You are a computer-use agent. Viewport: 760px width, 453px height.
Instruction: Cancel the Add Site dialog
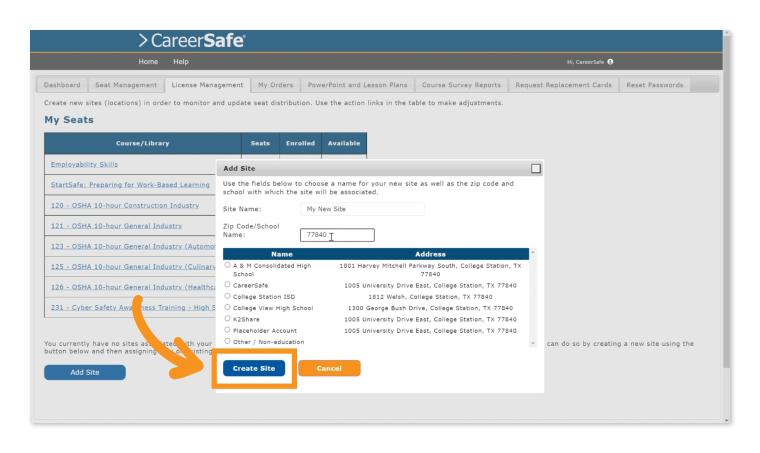click(329, 368)
